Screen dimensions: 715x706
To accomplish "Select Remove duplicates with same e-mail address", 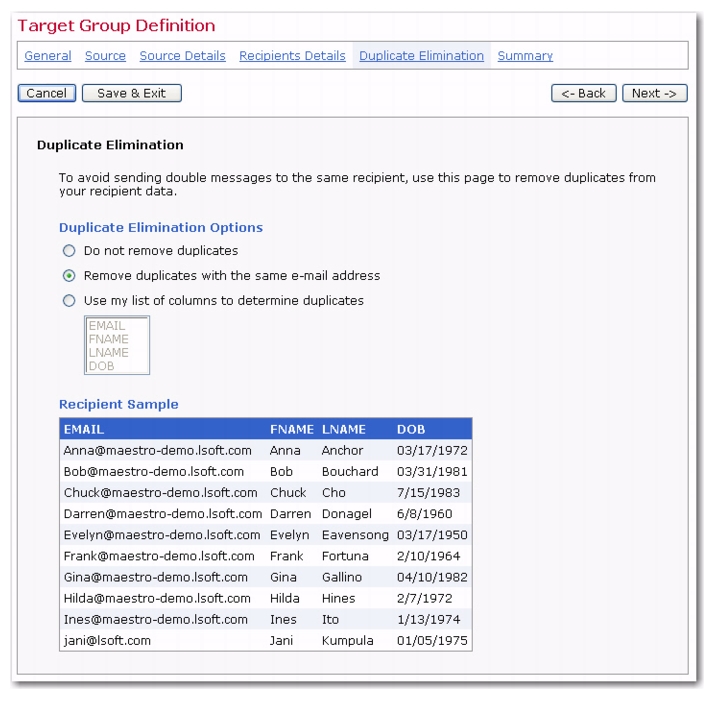I will click(69, 275).
